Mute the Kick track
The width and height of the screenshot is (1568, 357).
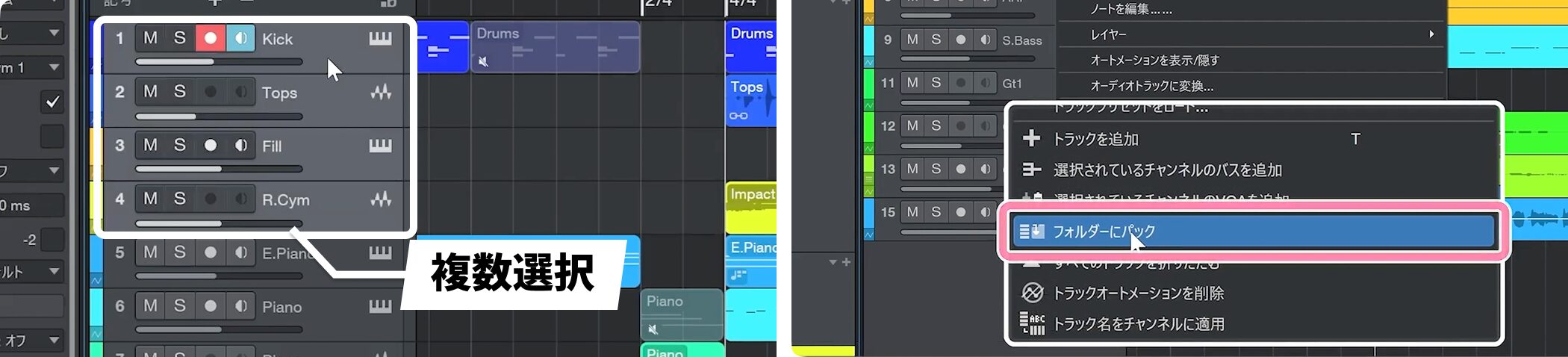[x=150, y=38]
